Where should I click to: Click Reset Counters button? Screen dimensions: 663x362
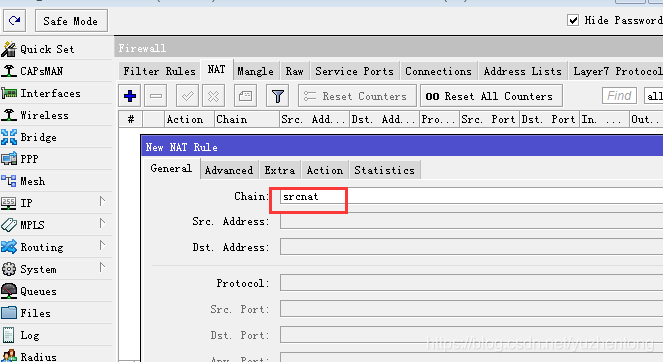[357, 96]
